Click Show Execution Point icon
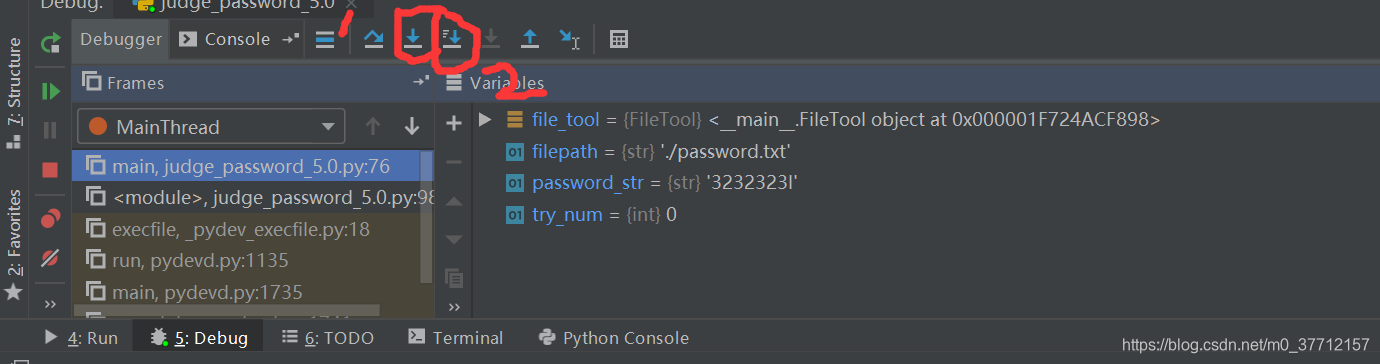 [325, 40]
